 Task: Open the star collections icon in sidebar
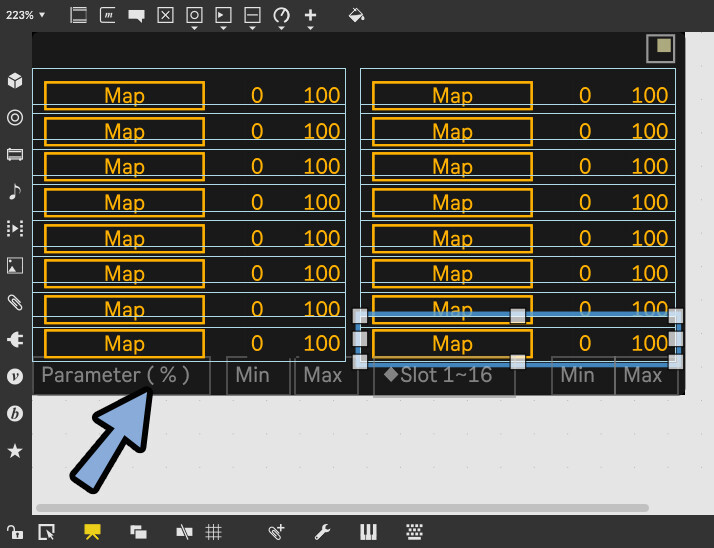(x=15, y=451)
